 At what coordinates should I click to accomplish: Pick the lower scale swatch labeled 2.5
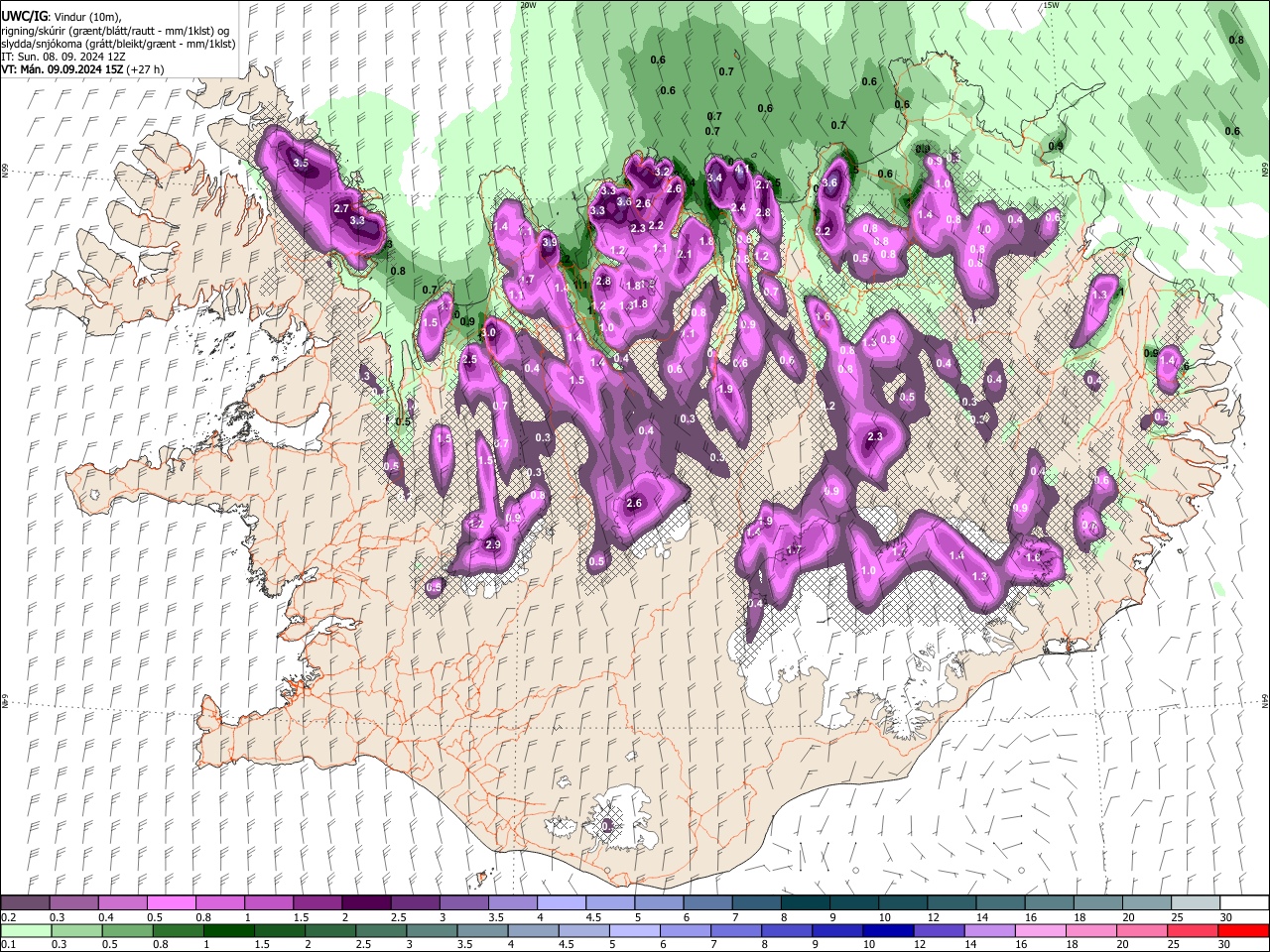pos(382,930)
